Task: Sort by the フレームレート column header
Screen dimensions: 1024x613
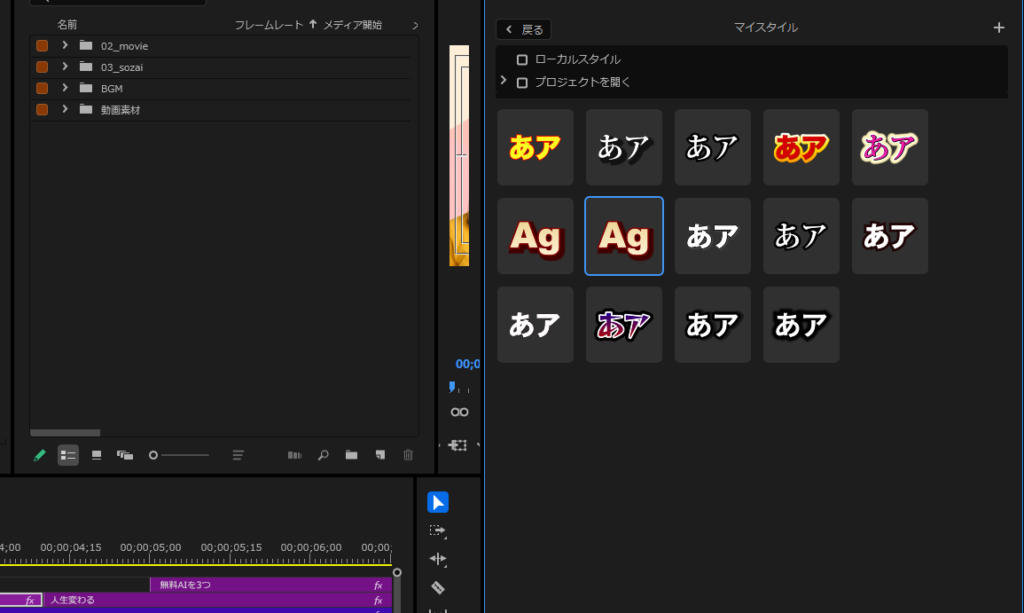Action: 269,24
